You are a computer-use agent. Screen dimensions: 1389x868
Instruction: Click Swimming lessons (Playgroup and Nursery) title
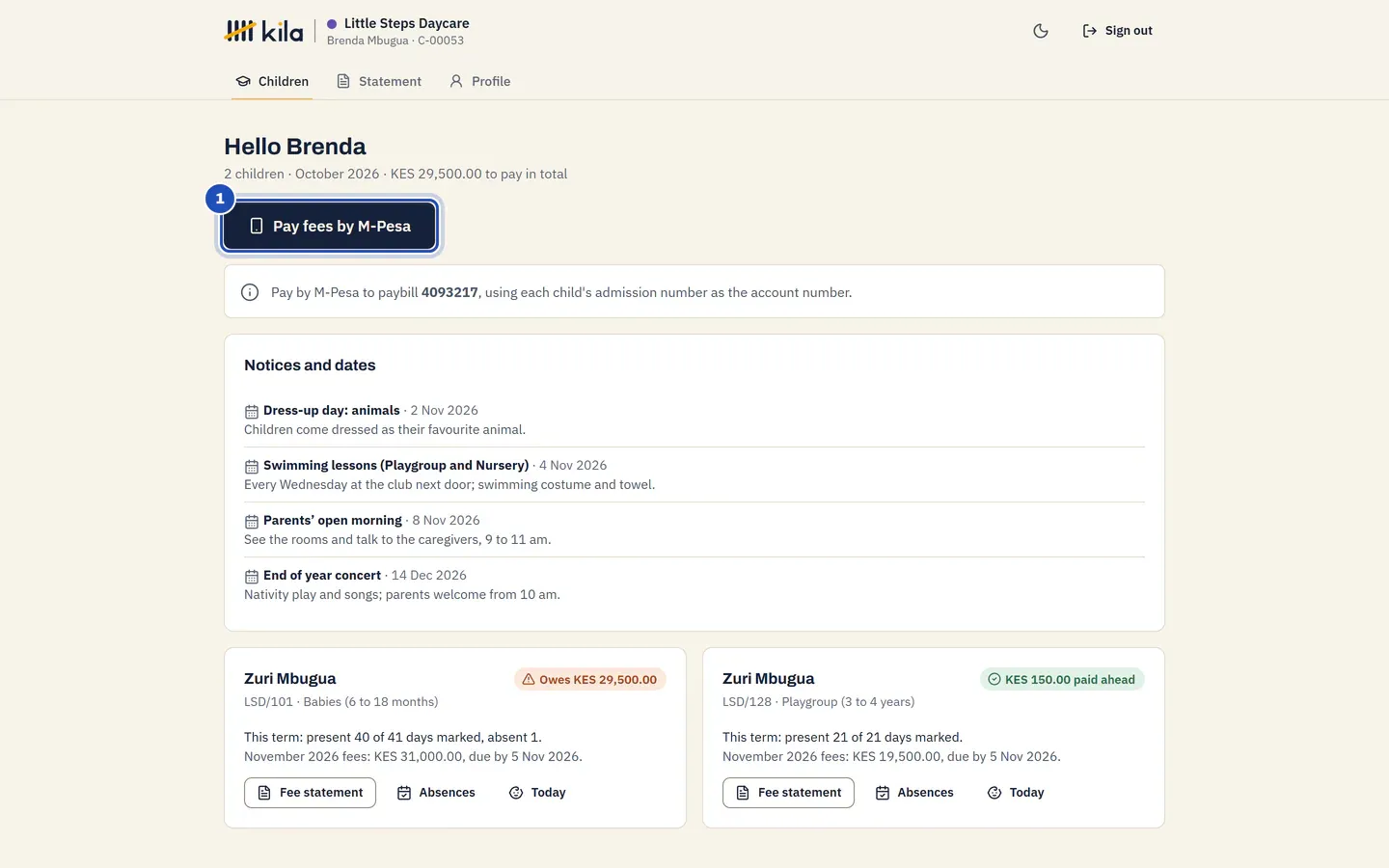(x=396, y=465)
